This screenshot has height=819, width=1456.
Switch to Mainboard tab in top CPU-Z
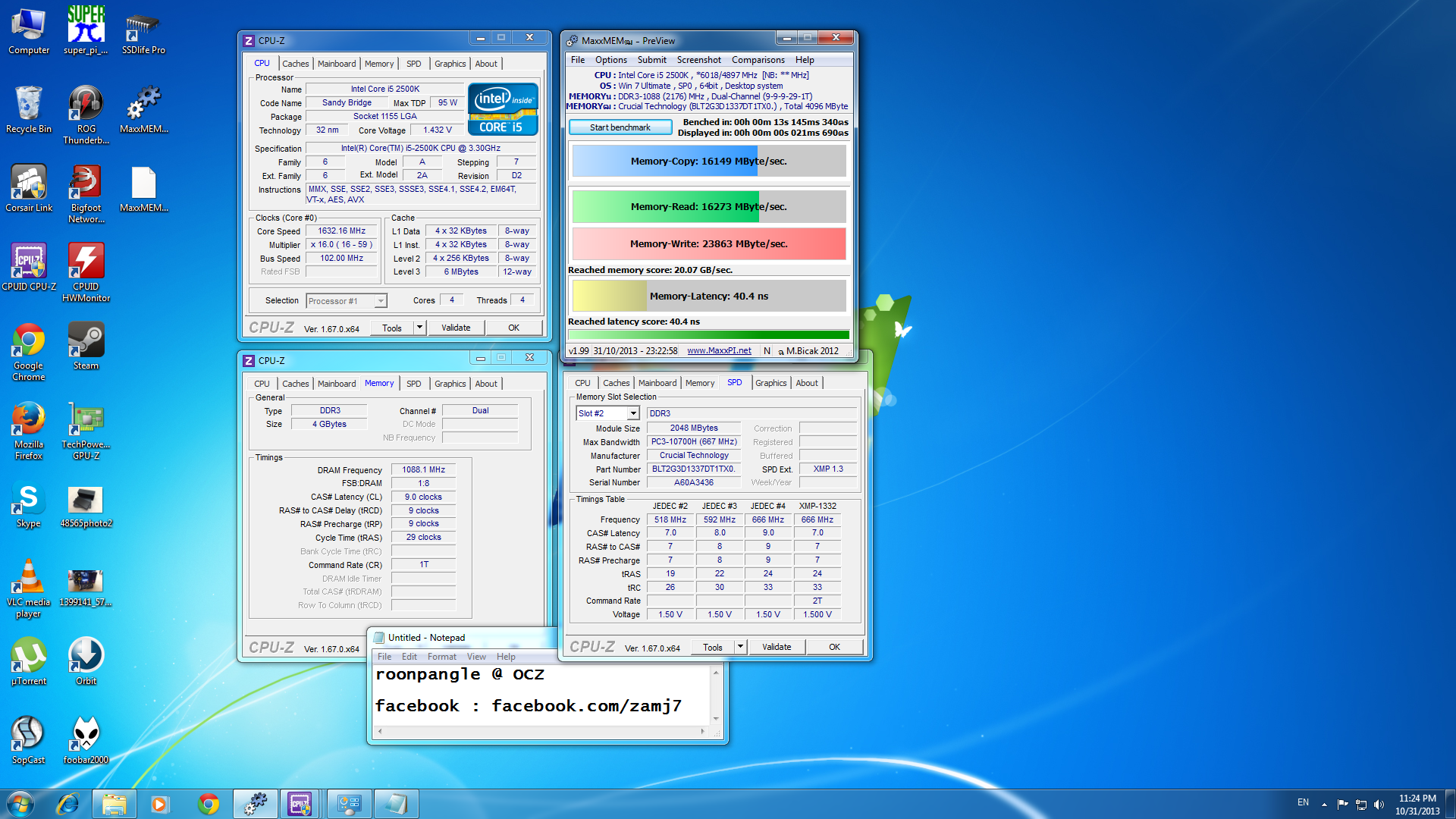click(336, 64)
